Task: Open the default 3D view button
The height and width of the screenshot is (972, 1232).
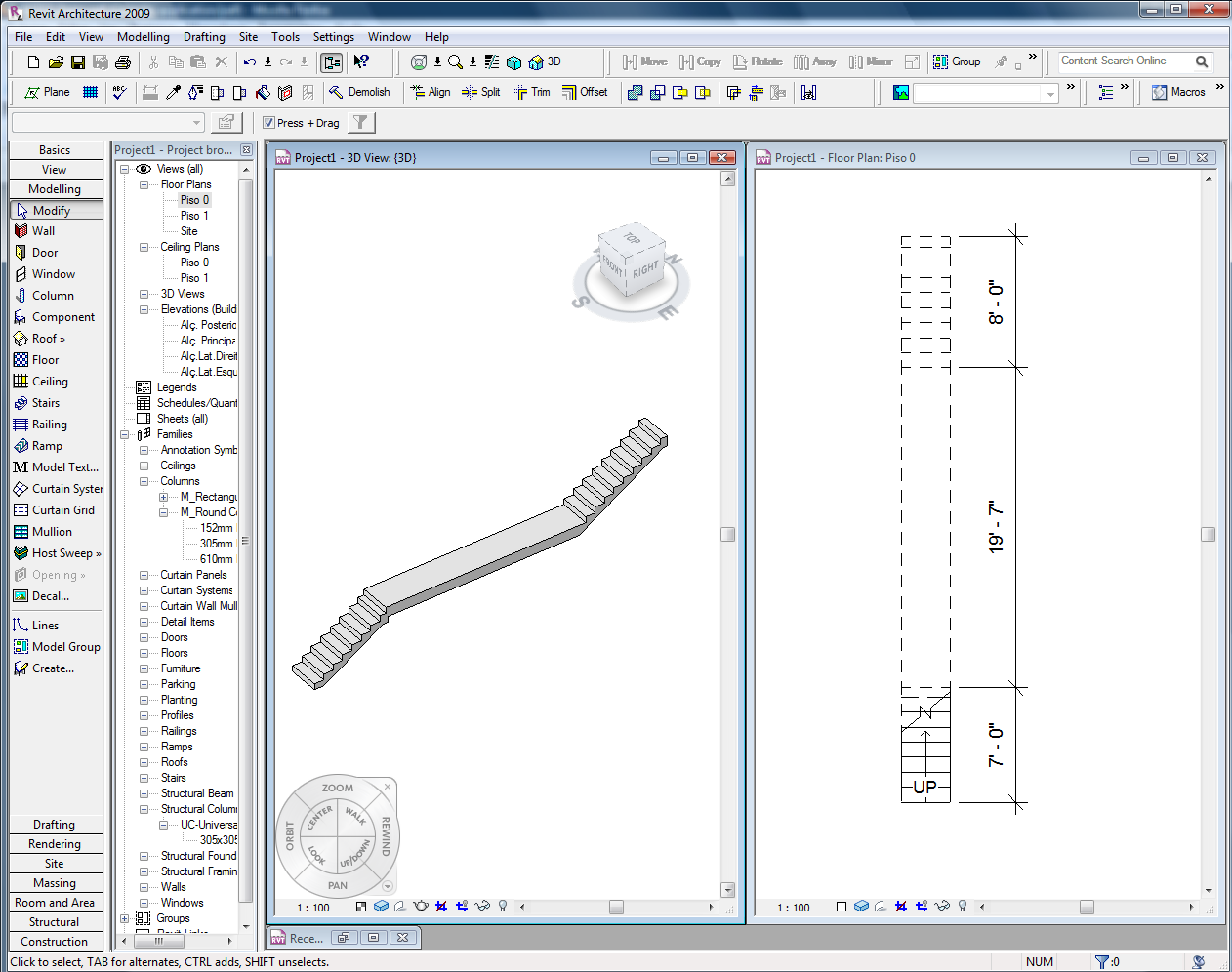Action: point(545,61)
